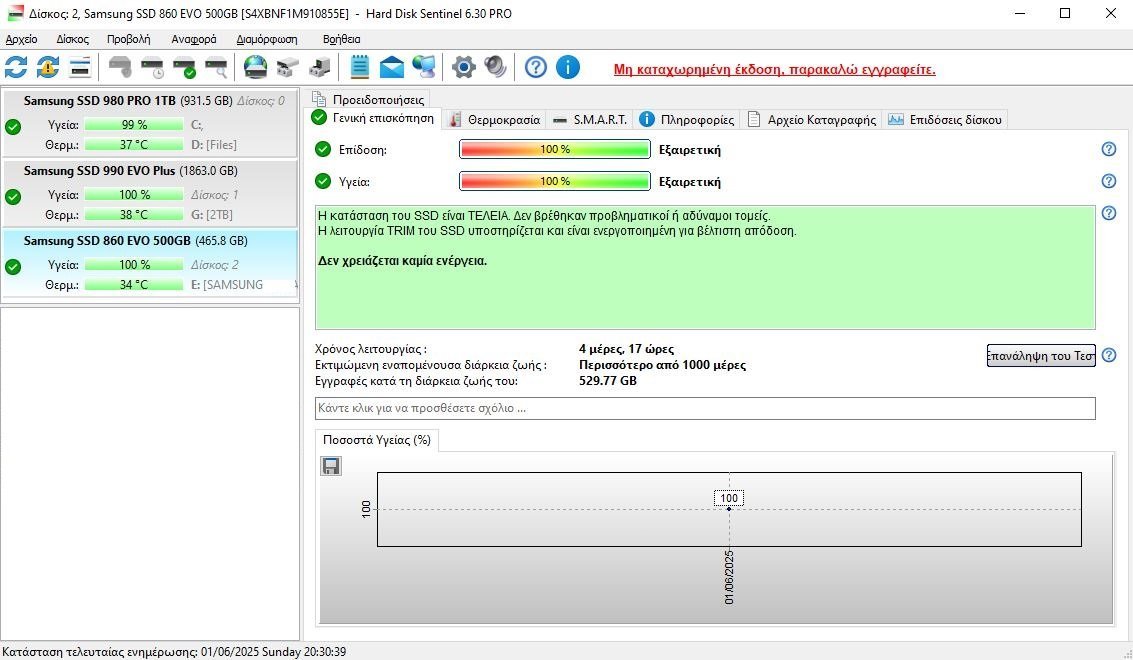Open the Διαμόρφωση menu

(267, 39)
